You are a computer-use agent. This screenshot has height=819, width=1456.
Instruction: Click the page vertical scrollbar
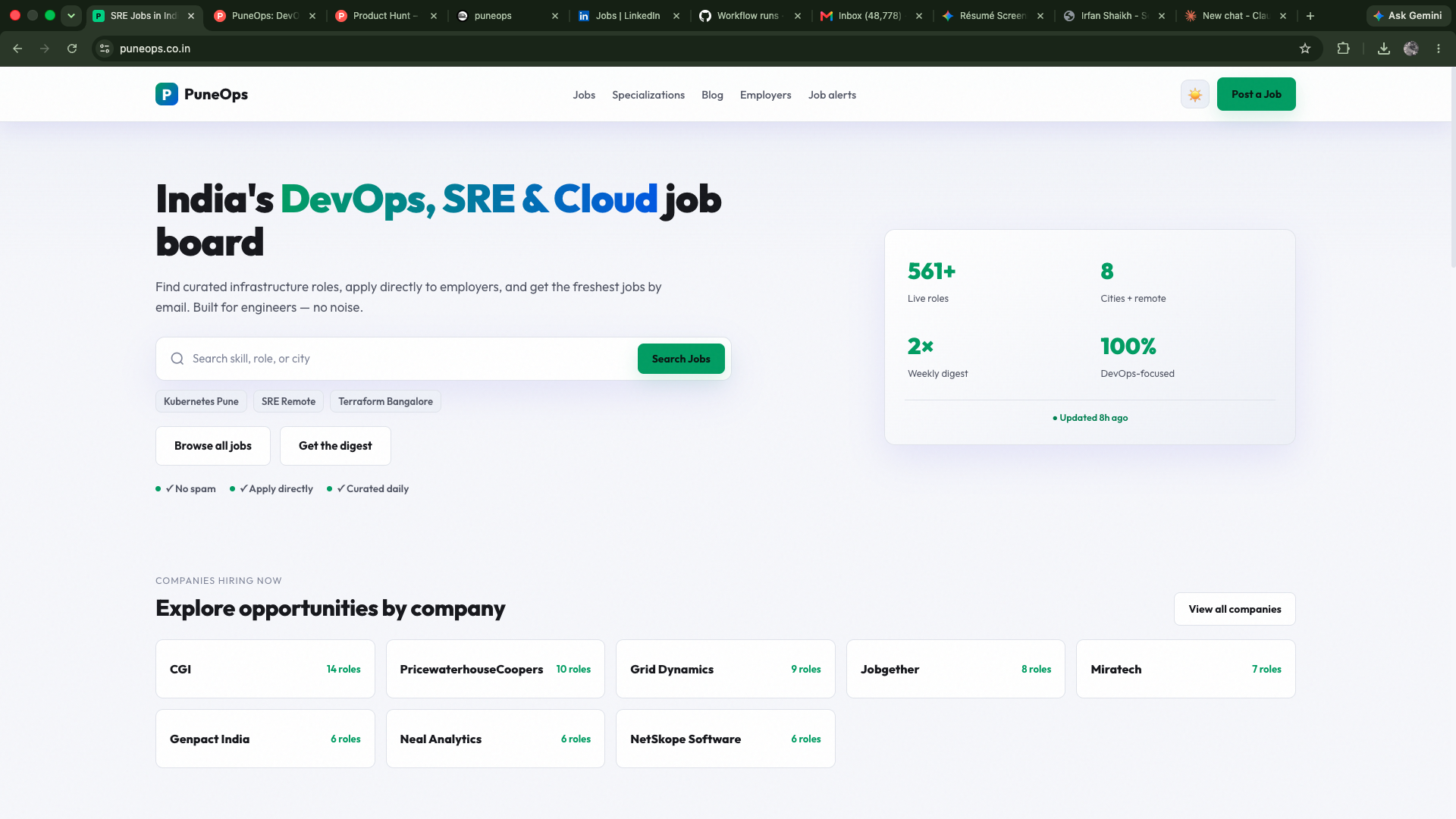tap(1453, 167)
